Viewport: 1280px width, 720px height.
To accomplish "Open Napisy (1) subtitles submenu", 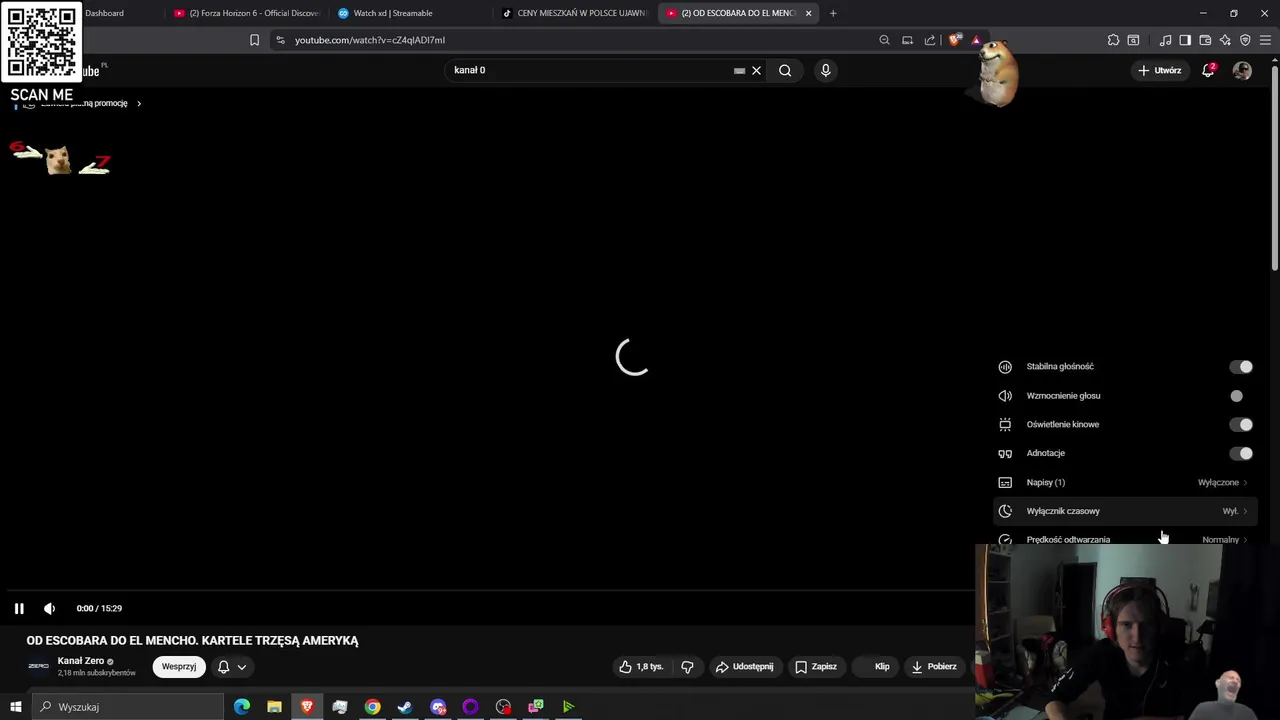I will point(1125,482).
